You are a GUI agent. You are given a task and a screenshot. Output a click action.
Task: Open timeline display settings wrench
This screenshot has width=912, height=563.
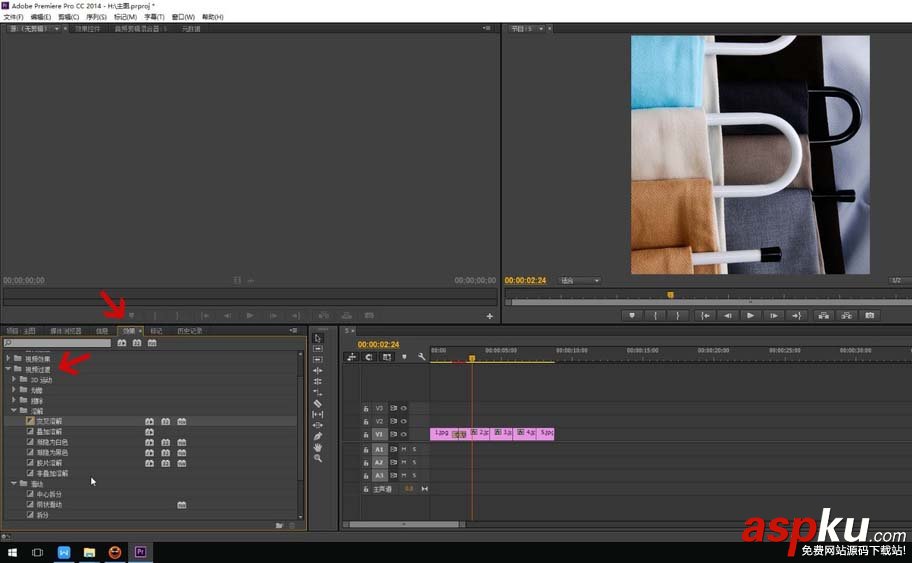pos(422,357)
